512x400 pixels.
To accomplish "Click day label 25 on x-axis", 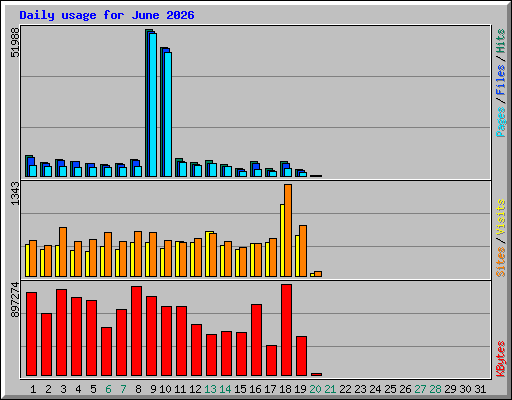I will point(390,389).
